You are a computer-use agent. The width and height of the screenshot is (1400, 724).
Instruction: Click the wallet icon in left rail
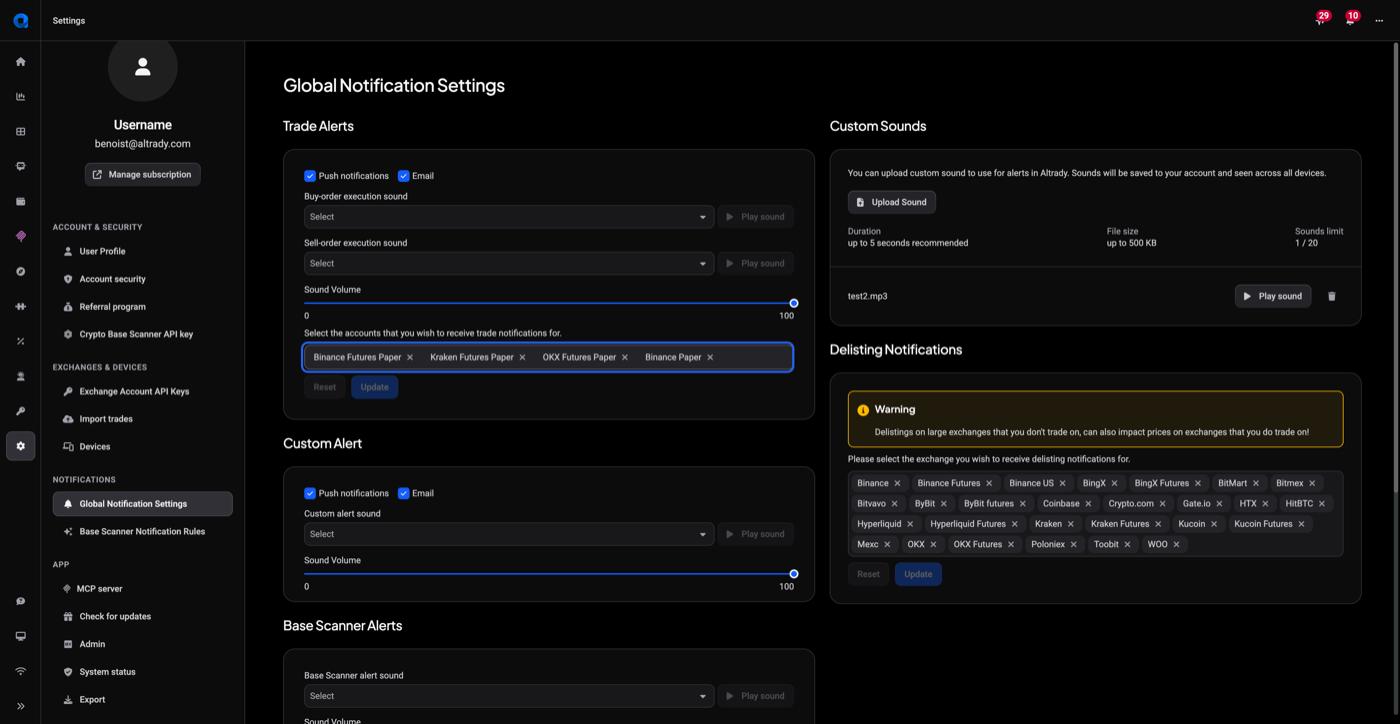point(20,202)
